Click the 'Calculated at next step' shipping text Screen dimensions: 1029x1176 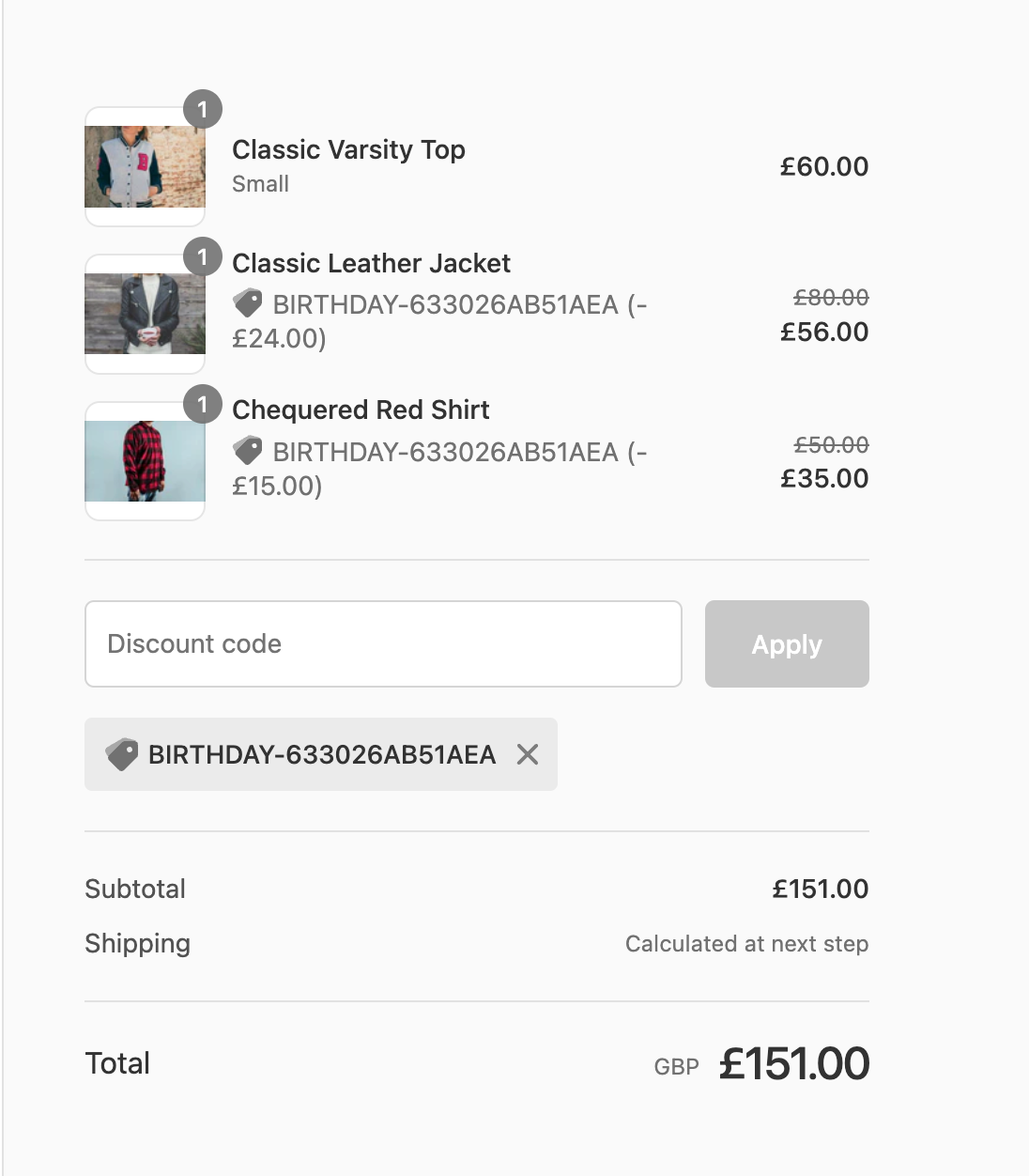746,944
